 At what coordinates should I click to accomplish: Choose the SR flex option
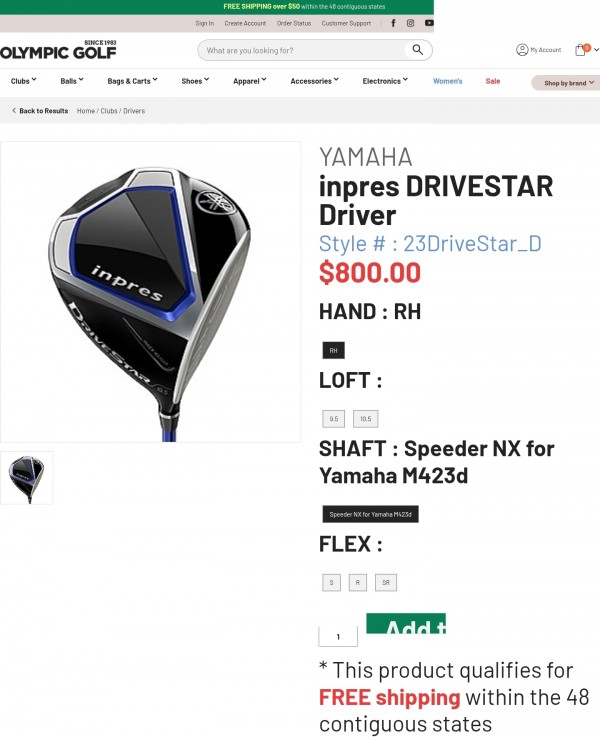[x=386, y=582]
